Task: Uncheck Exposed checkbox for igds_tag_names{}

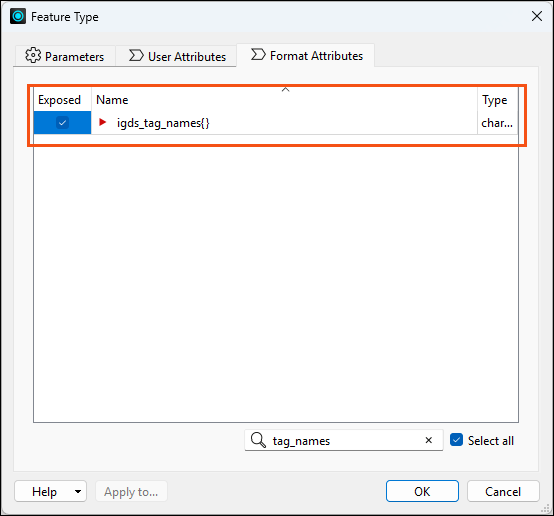Action: (63, 123)
